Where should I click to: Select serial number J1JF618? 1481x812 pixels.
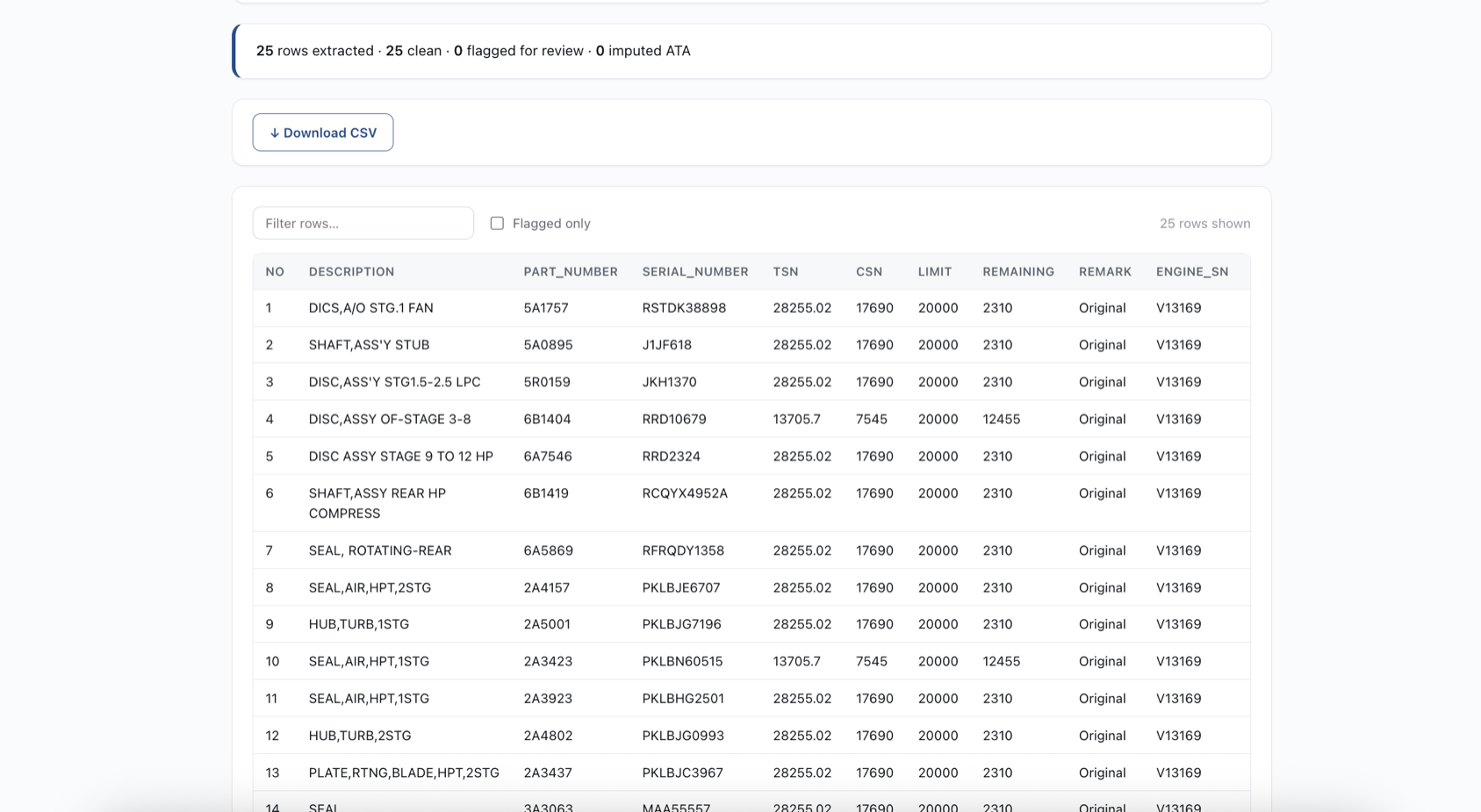tap(666, 345)
